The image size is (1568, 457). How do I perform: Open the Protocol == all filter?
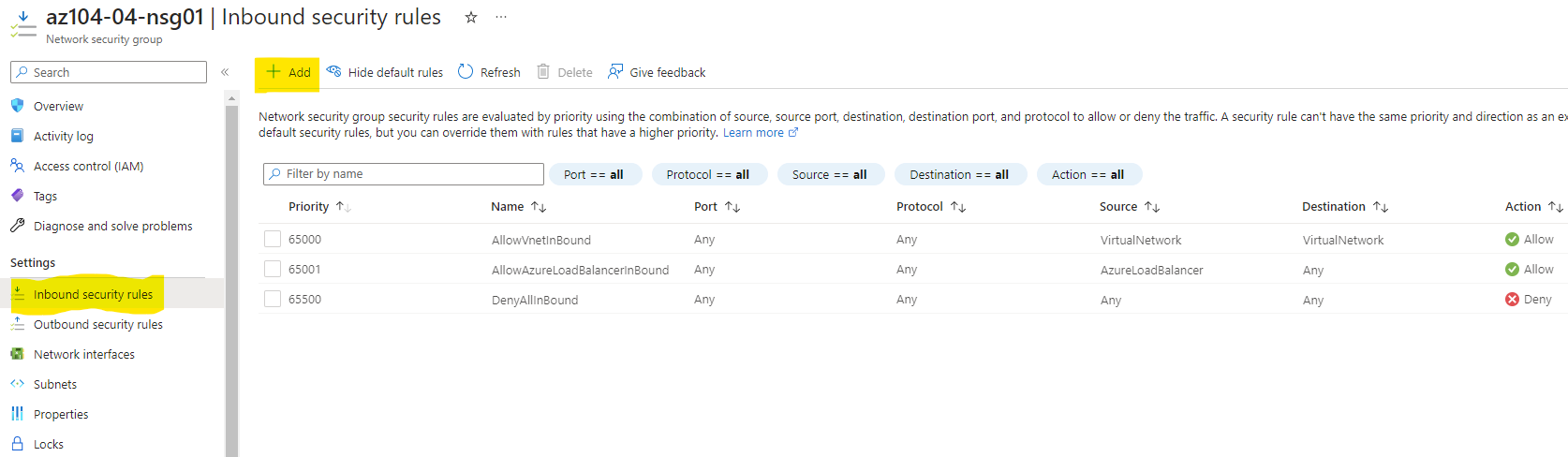708,174
